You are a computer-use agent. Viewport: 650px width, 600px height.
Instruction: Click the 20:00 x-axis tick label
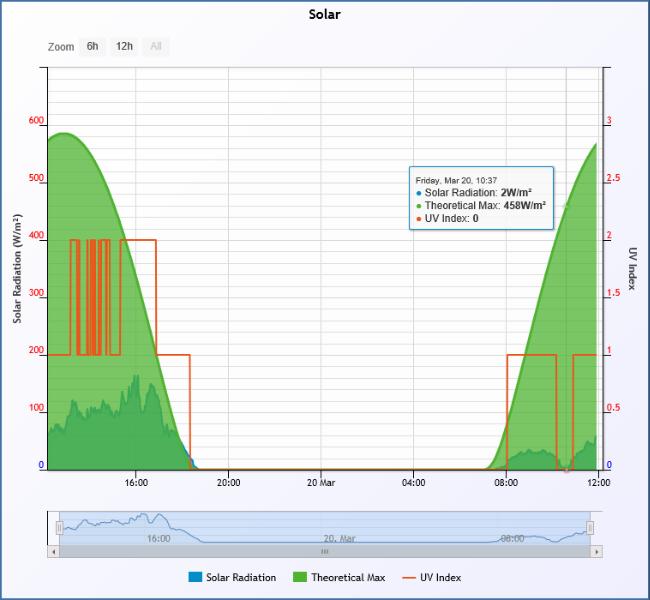click(x=229, y=482)
